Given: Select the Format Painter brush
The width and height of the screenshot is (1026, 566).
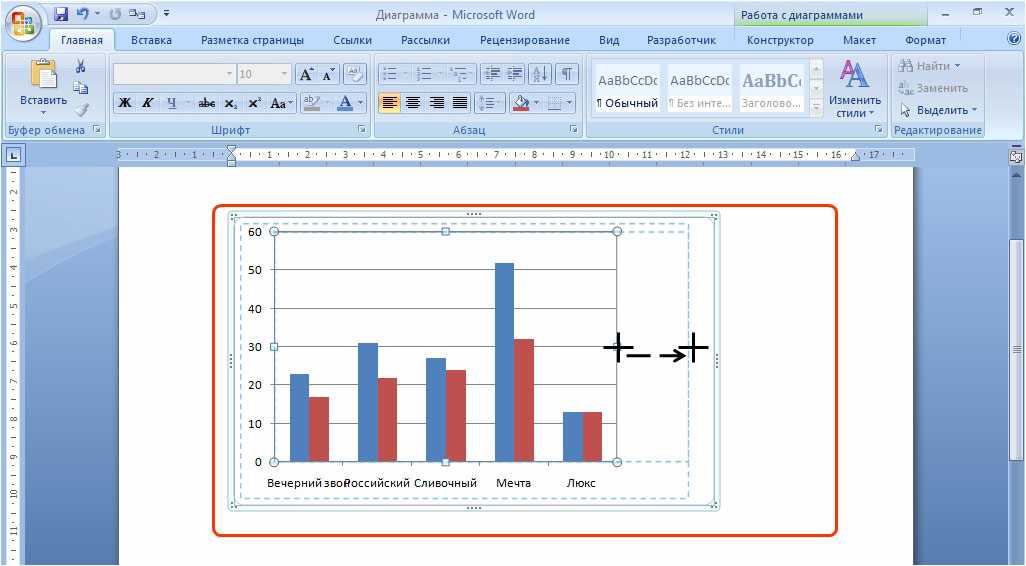Looking at the screenshot, I should (x=80, y=109).
